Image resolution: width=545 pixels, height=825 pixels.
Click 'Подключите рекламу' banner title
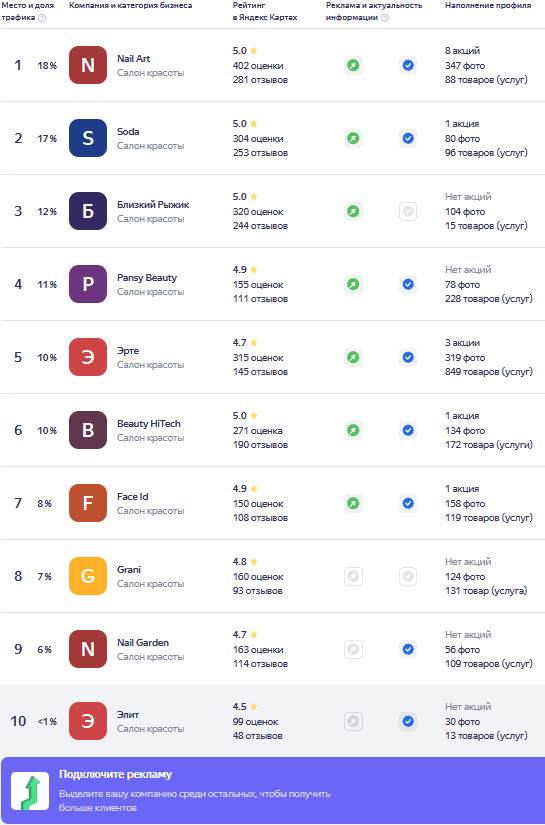click(115, 774)
